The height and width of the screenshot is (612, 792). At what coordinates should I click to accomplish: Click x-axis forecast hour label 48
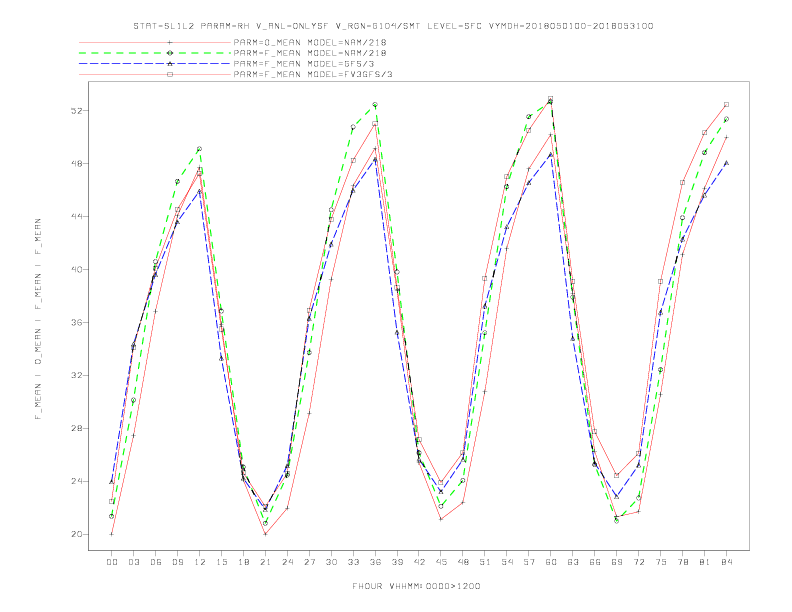coord(463,562)
